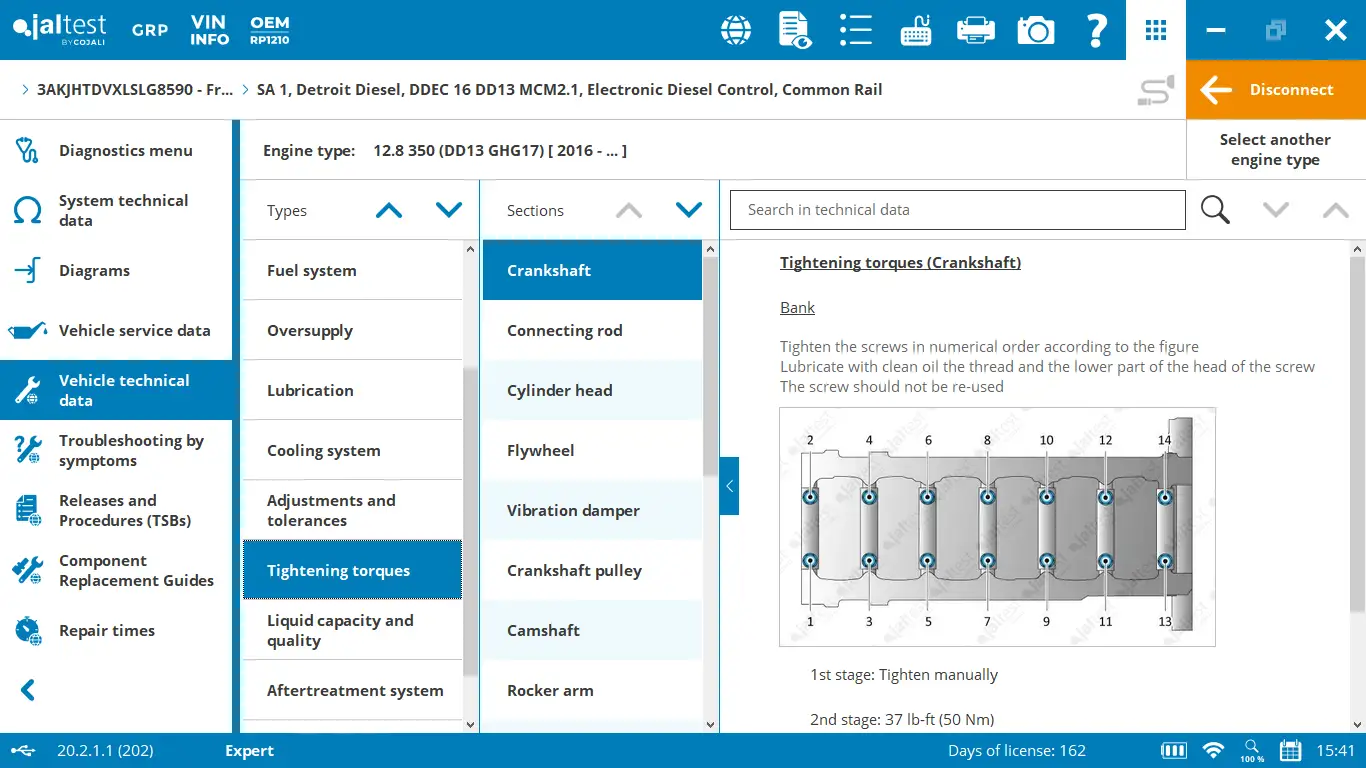This screenshot has height=768, width=1366.
Task: Print the technical data using the printer icon
Action: 975,30
